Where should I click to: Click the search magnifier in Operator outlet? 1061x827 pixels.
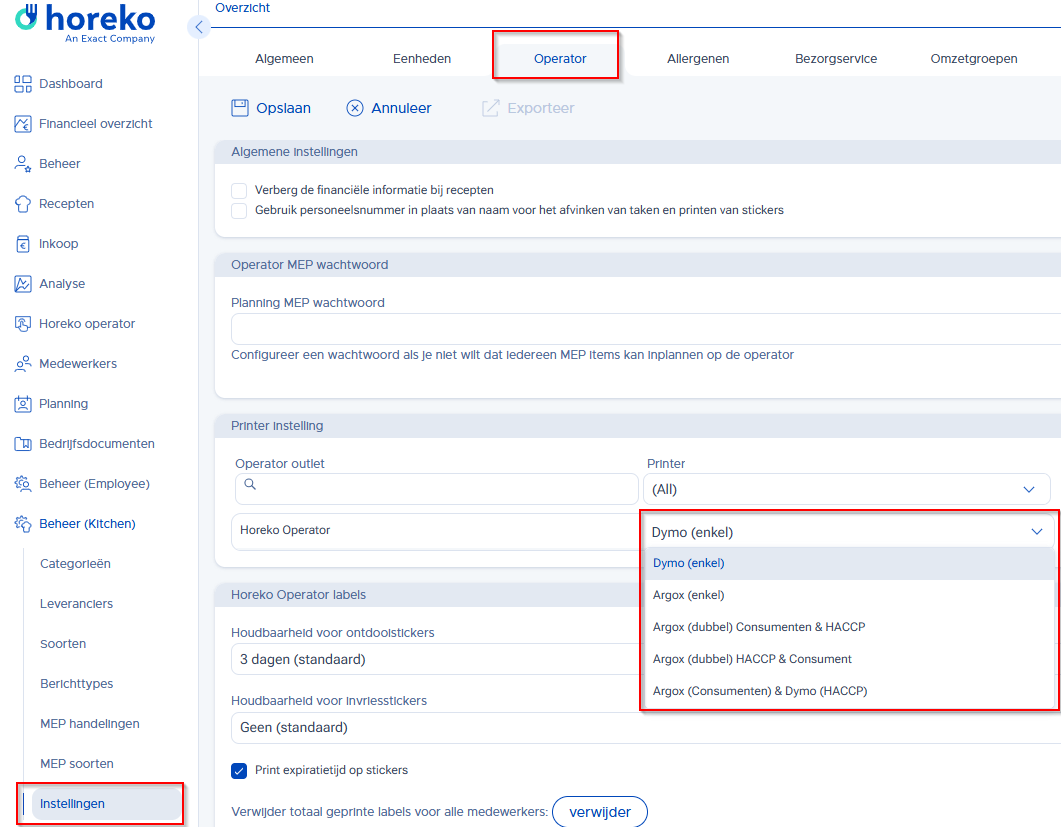(250, 484)
